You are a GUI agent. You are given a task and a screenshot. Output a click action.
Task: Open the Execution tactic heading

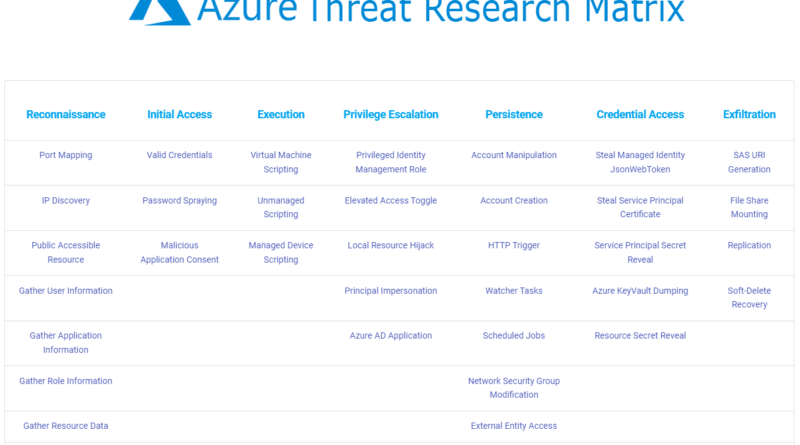click(x=281, y=114)
